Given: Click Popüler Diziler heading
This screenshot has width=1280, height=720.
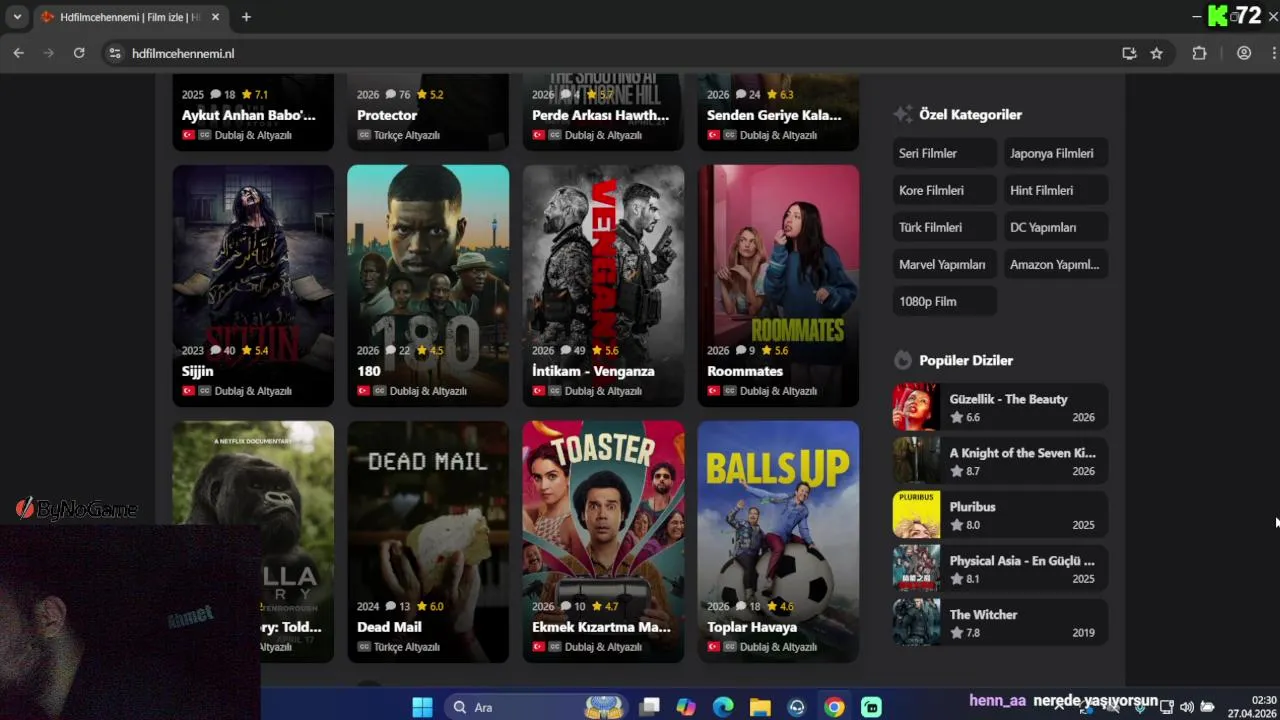Looking at the screenshot, I should pyautogui.click(x=966, y=360).
